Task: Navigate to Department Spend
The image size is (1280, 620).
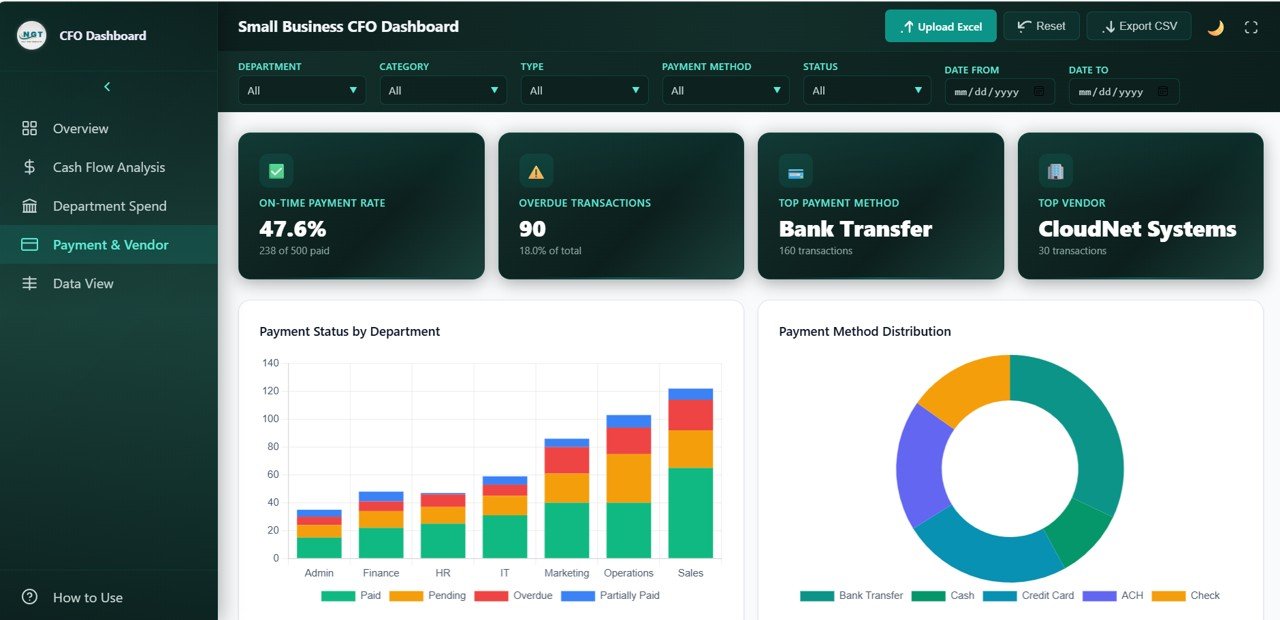Action: click(109, 206)
